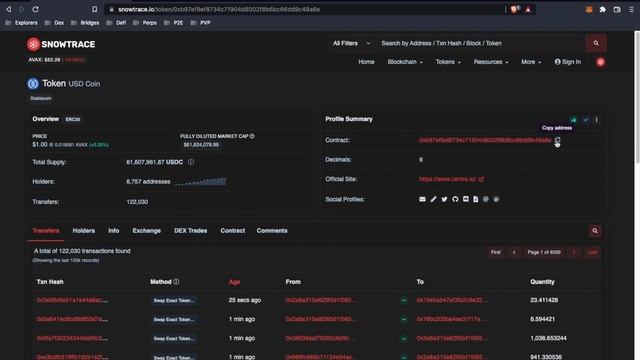Click the blue checkmark icon in Profile Summary

pyautogui.click(x=586, y=120)
